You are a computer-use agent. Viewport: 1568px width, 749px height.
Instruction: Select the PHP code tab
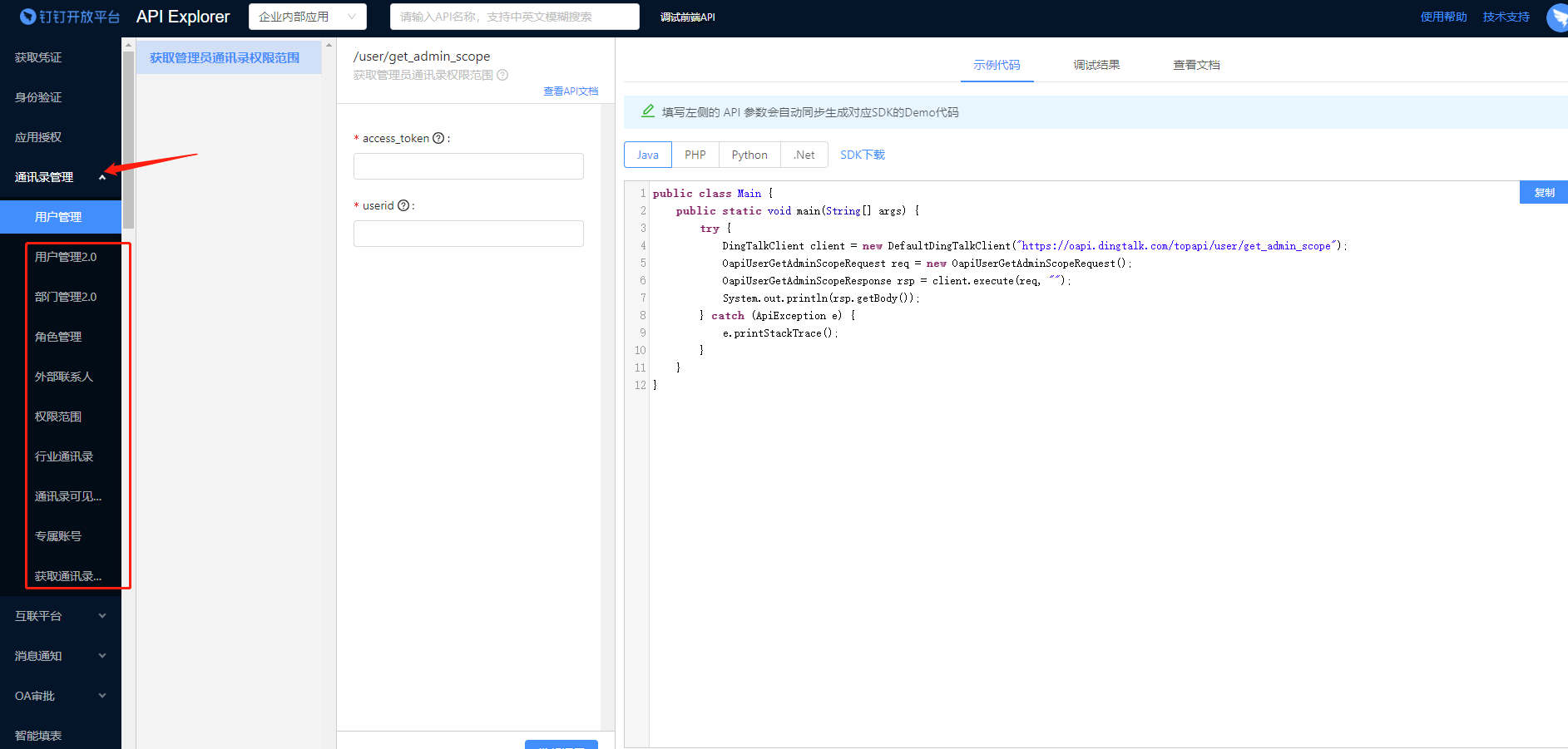coord(695,155)
